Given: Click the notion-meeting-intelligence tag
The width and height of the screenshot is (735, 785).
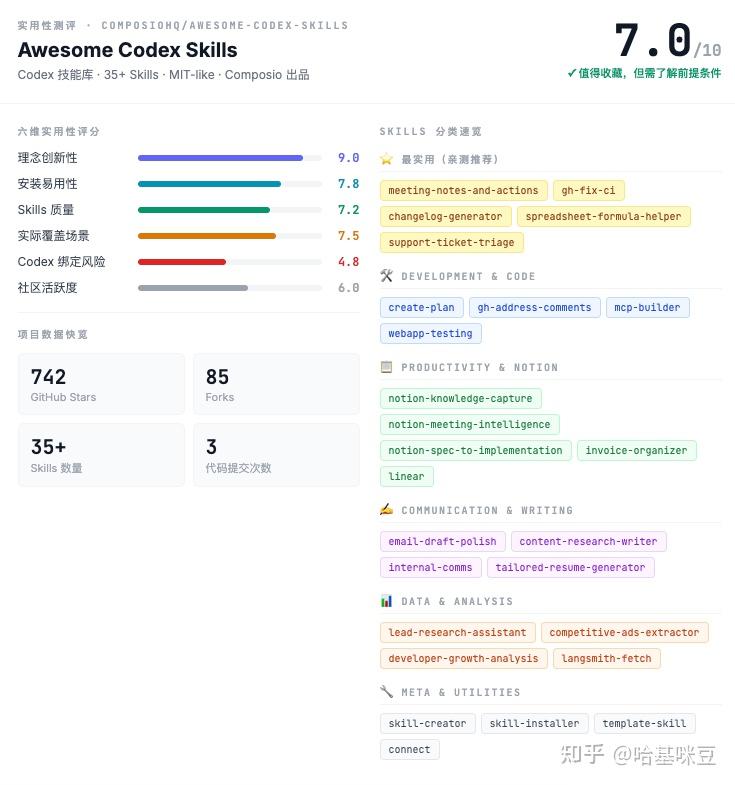Looking at the screenshot, I should click(469, 425).
